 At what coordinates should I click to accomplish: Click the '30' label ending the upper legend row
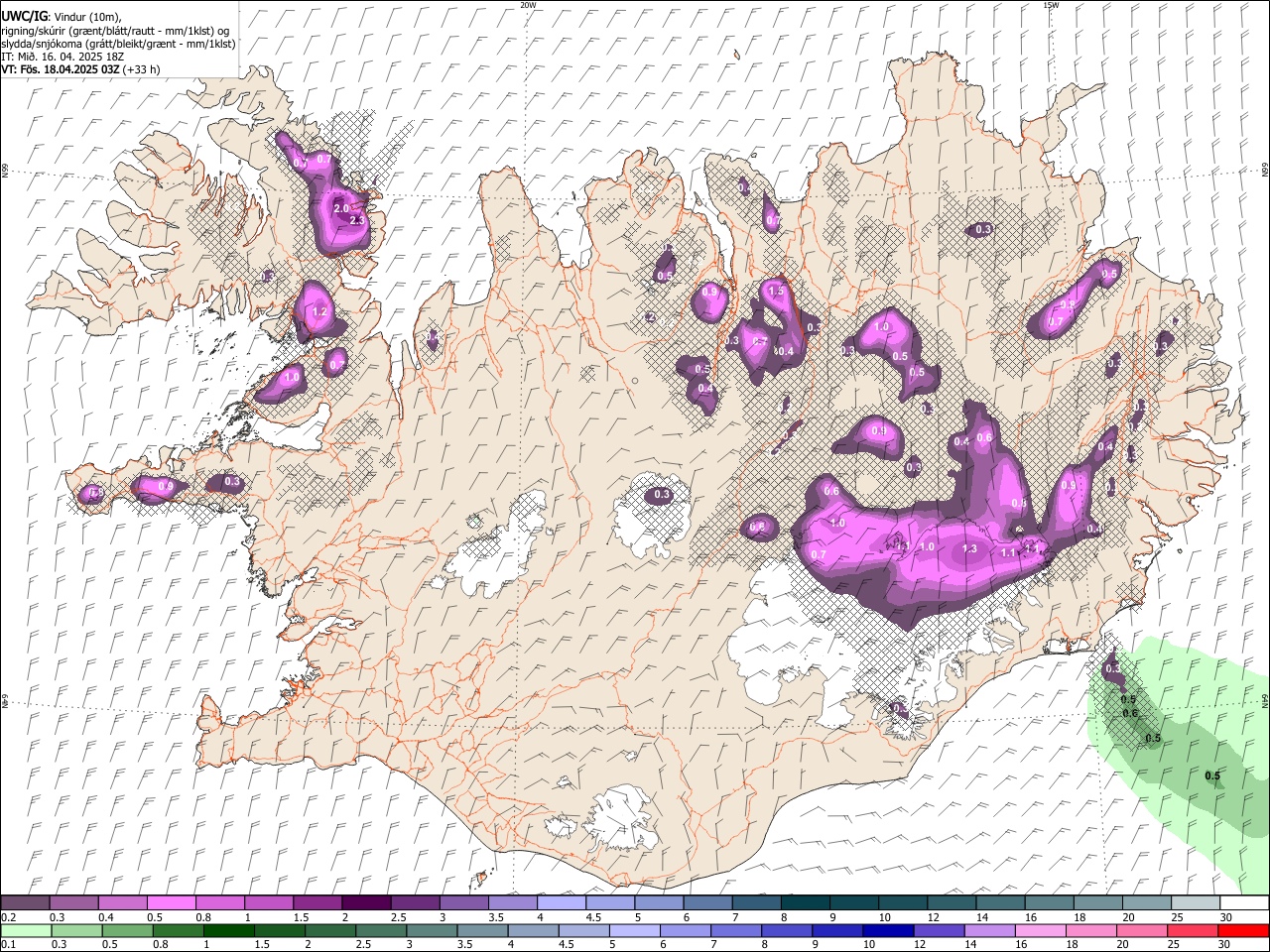pyautogui.click(x=1226, y=917)
